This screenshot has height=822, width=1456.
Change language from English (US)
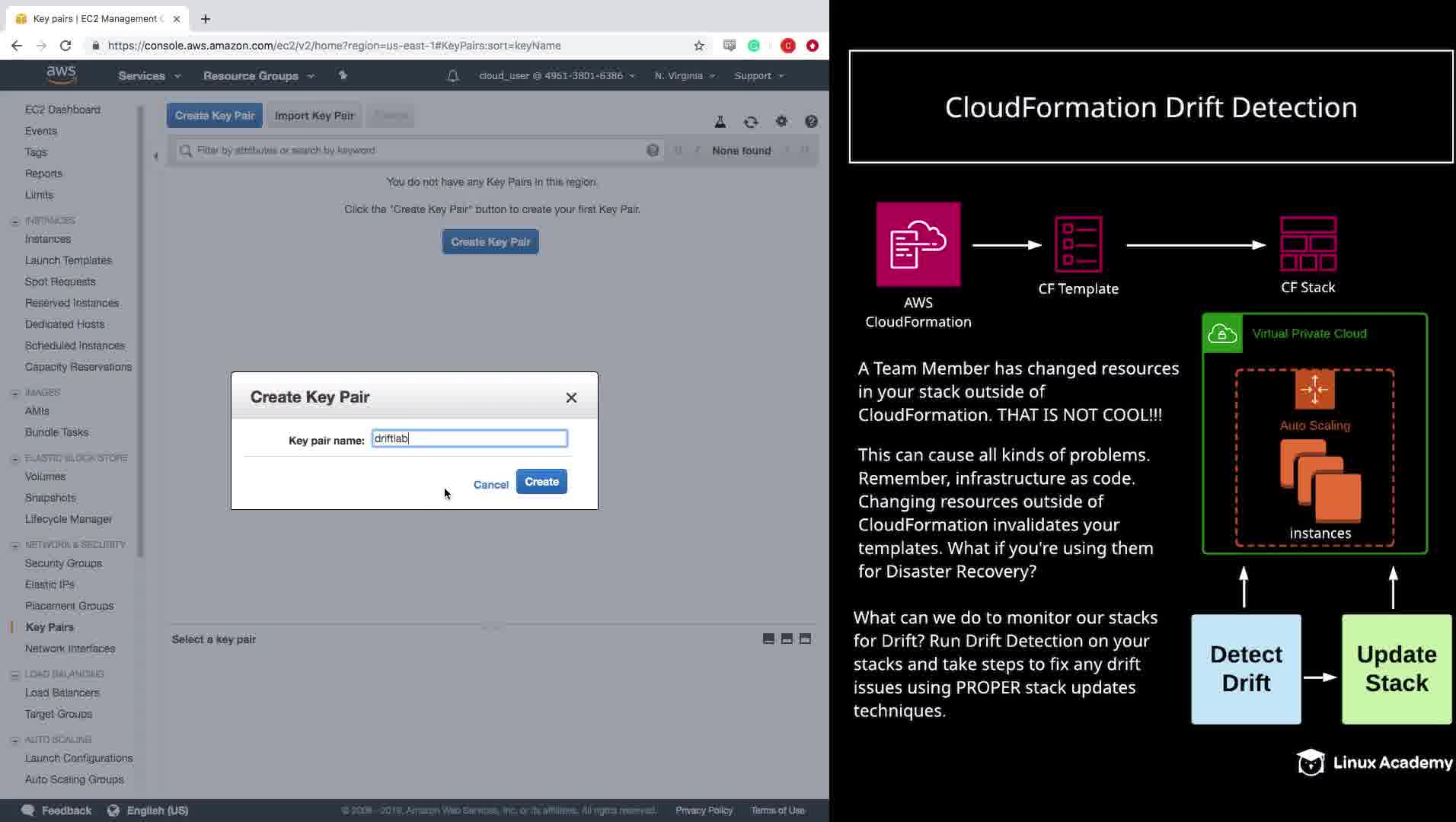click(148, 811)
